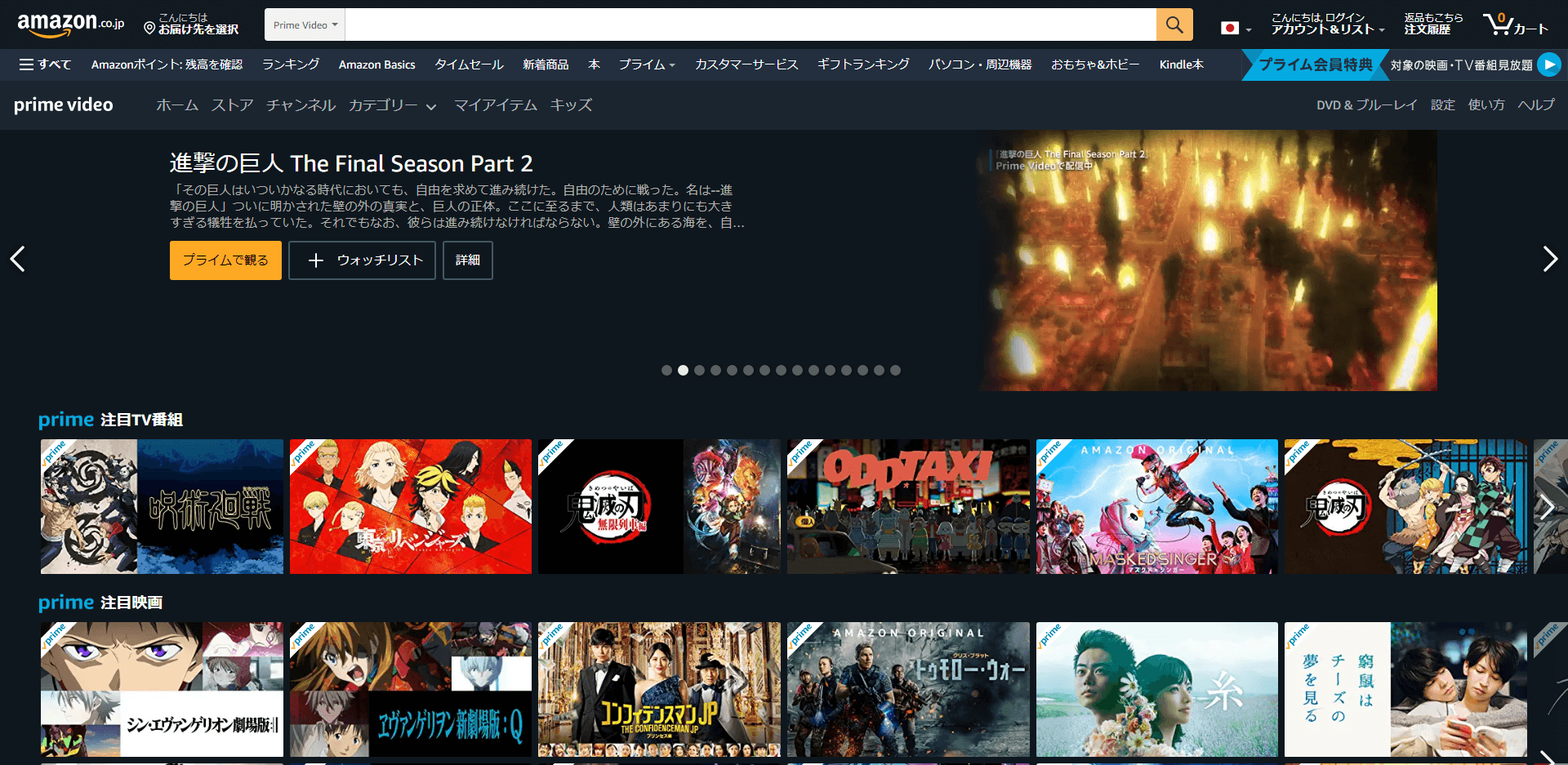Open タイムセール link
Screen dimensions: 1568x765
(x=469, y=64)
